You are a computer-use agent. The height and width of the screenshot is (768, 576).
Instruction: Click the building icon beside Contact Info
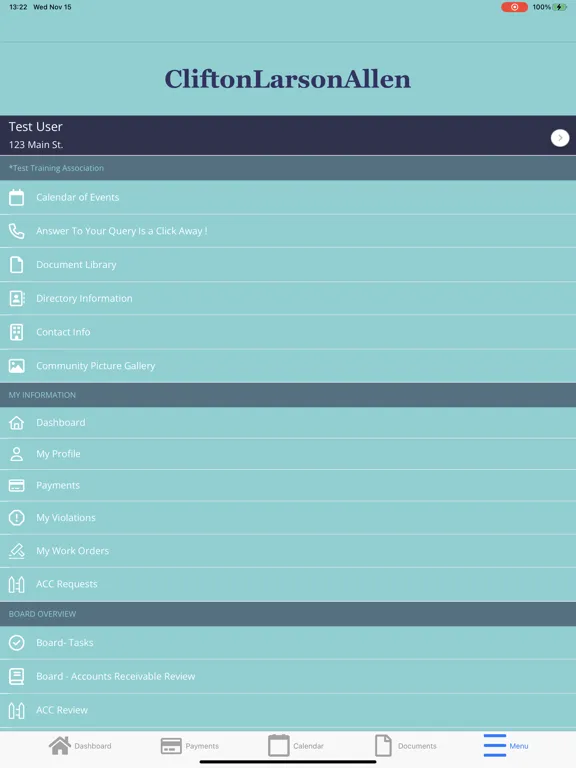click(17, 332)
